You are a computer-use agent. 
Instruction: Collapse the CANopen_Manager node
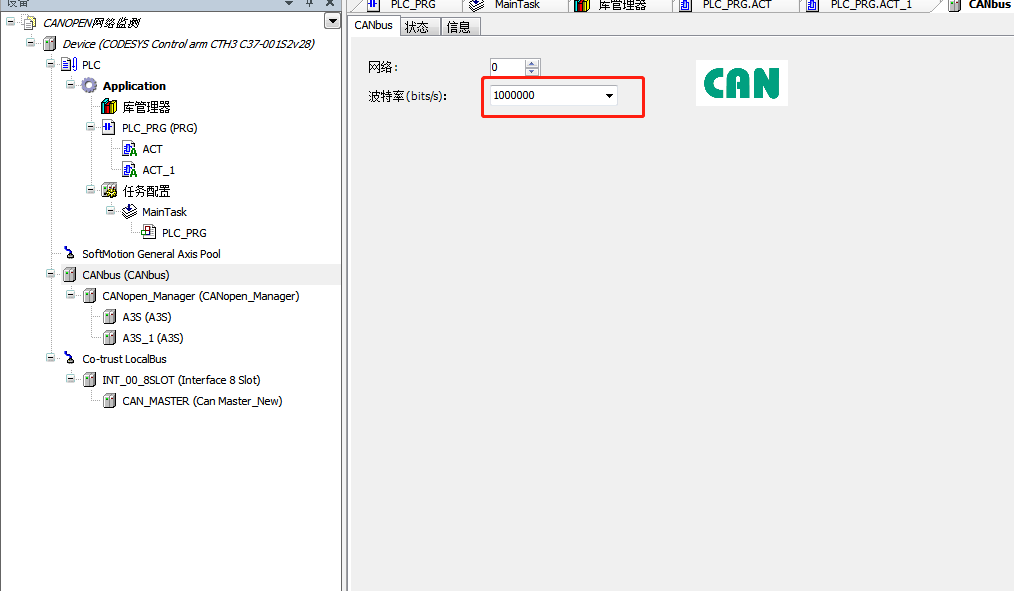[x=70, y=294]
